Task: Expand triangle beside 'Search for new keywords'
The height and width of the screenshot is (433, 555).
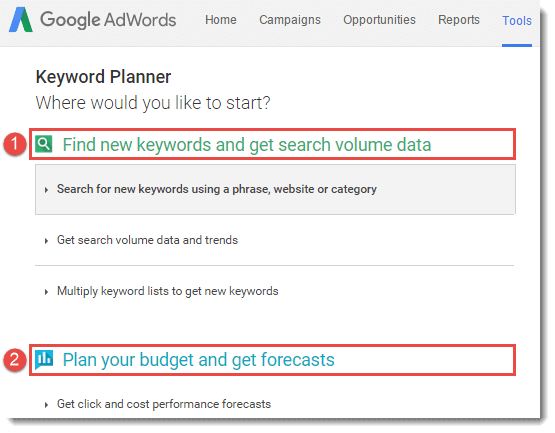Action: coord(46,190)
